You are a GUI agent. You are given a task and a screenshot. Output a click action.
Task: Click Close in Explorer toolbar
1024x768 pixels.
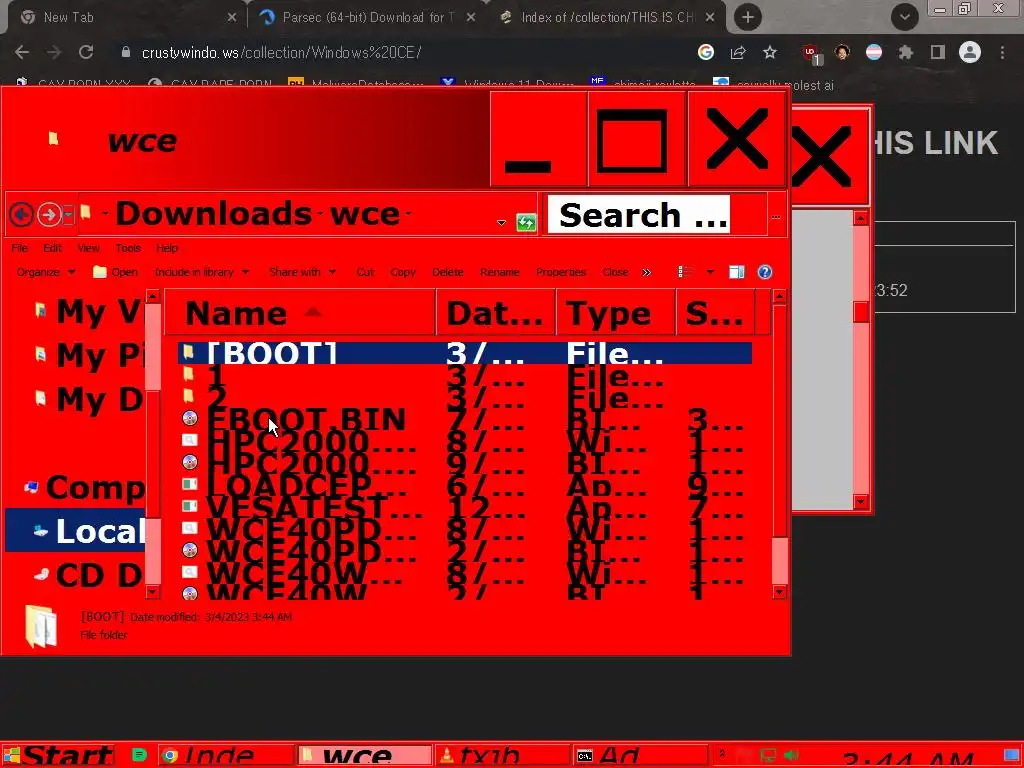point(615,272)
